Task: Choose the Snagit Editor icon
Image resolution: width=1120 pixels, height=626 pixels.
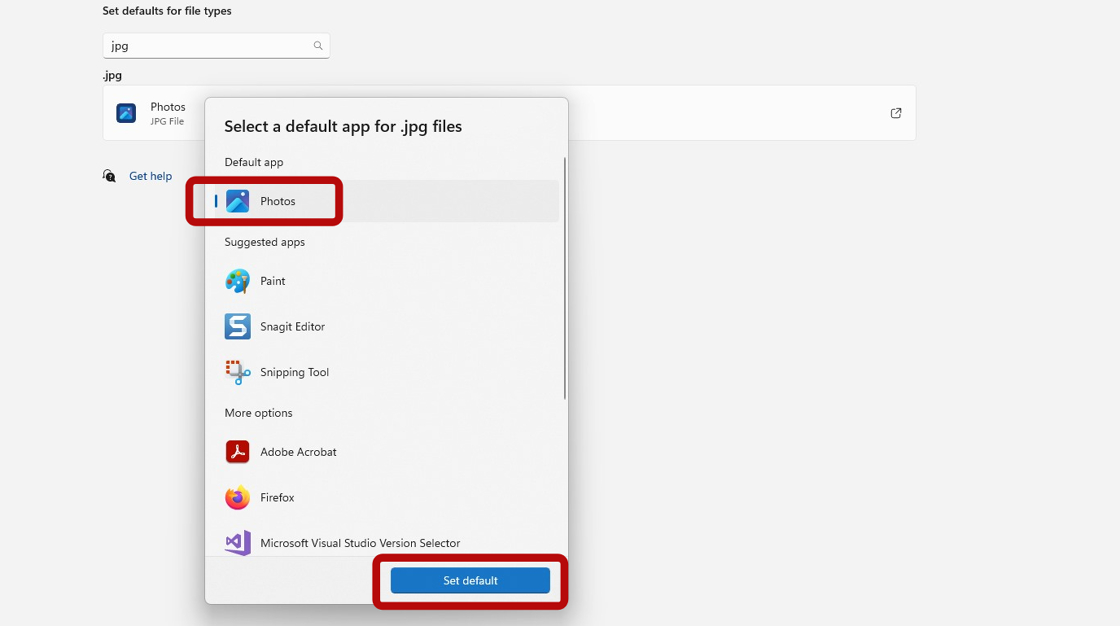Action: (238, 327)
